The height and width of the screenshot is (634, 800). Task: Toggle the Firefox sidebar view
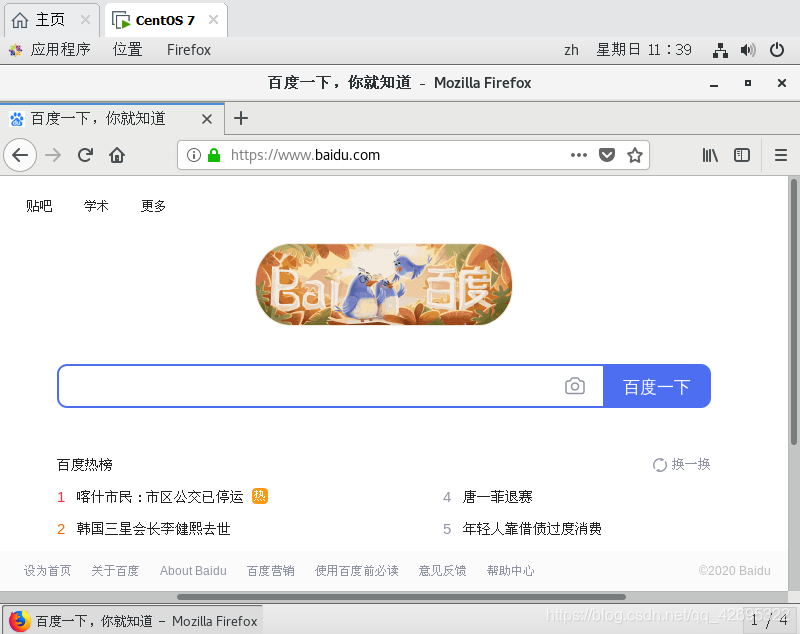(742, 155)
